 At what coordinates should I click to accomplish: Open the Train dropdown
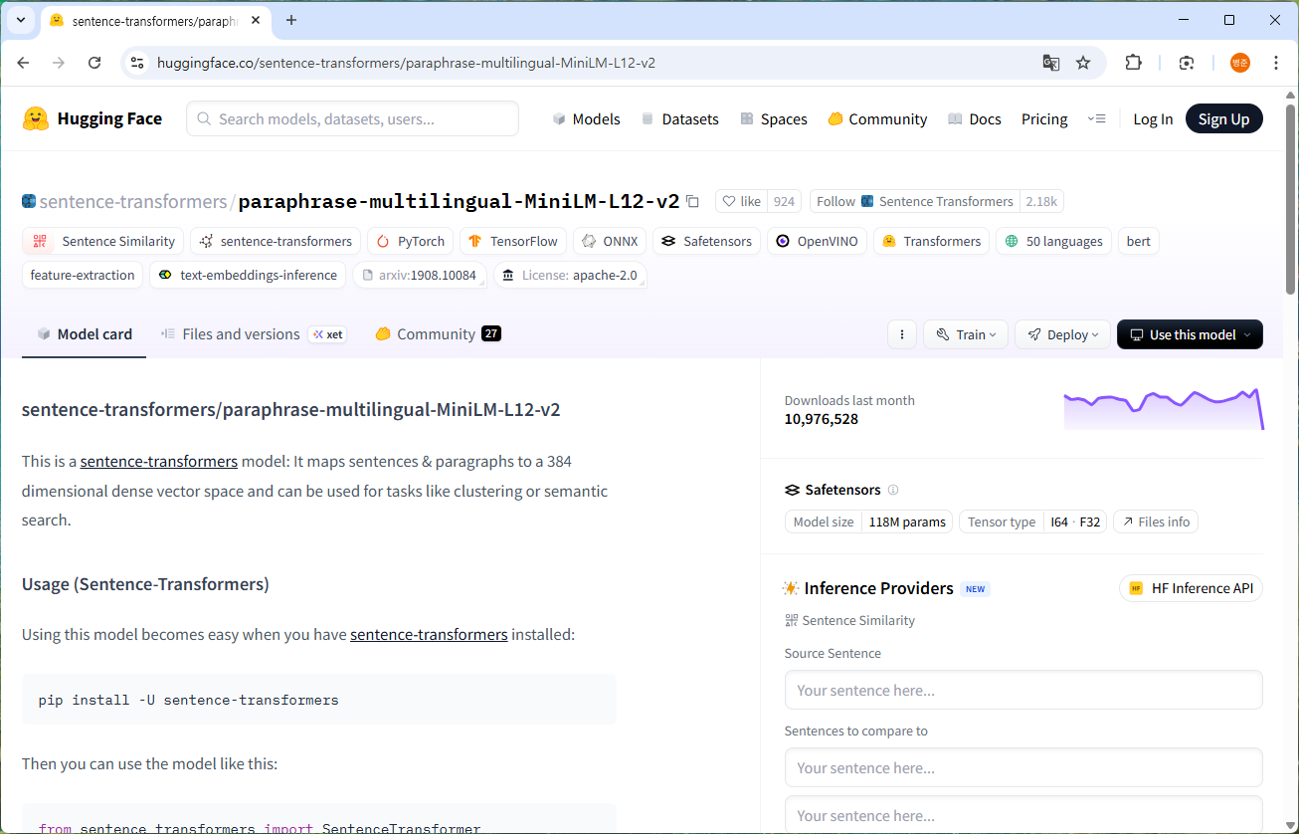966,335
